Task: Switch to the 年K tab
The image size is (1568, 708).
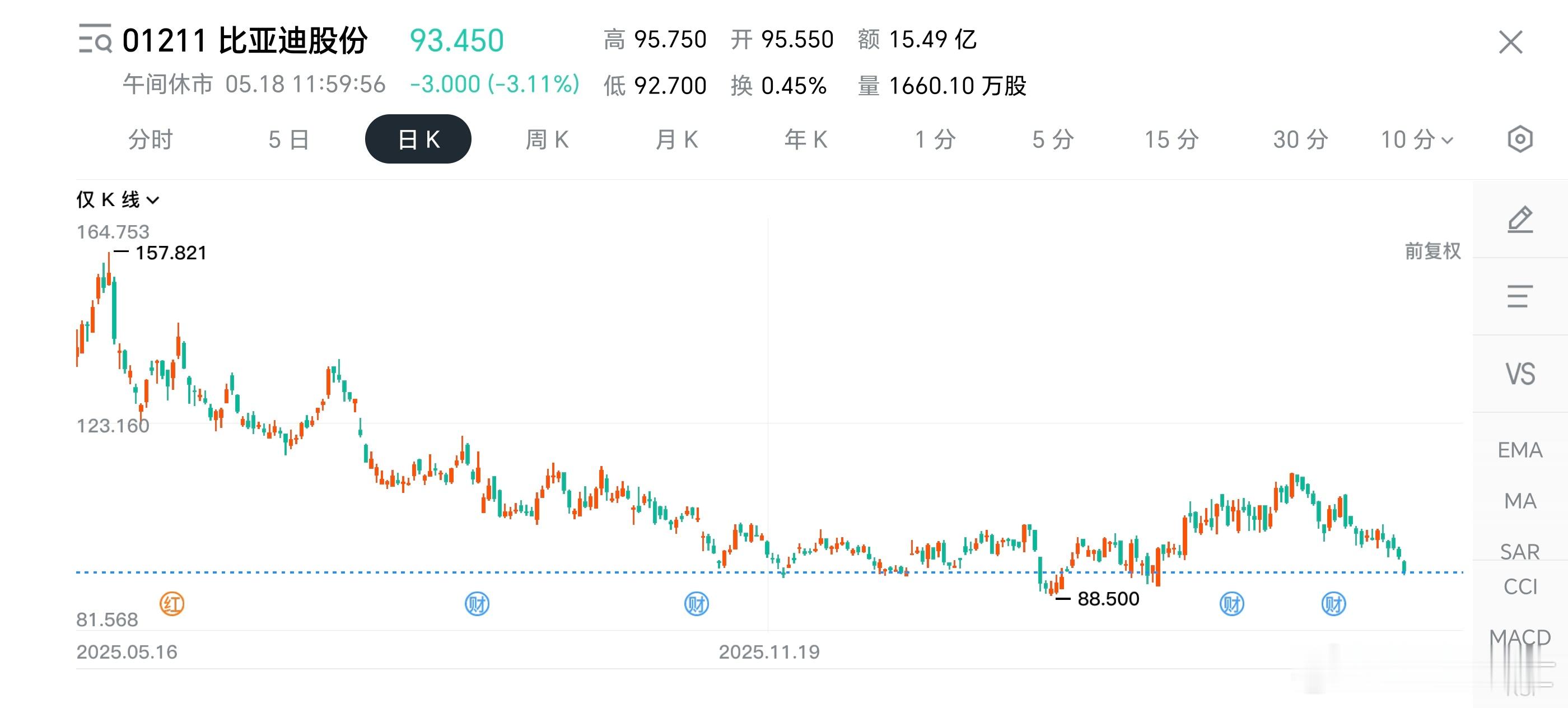Action: click(805, 139)
